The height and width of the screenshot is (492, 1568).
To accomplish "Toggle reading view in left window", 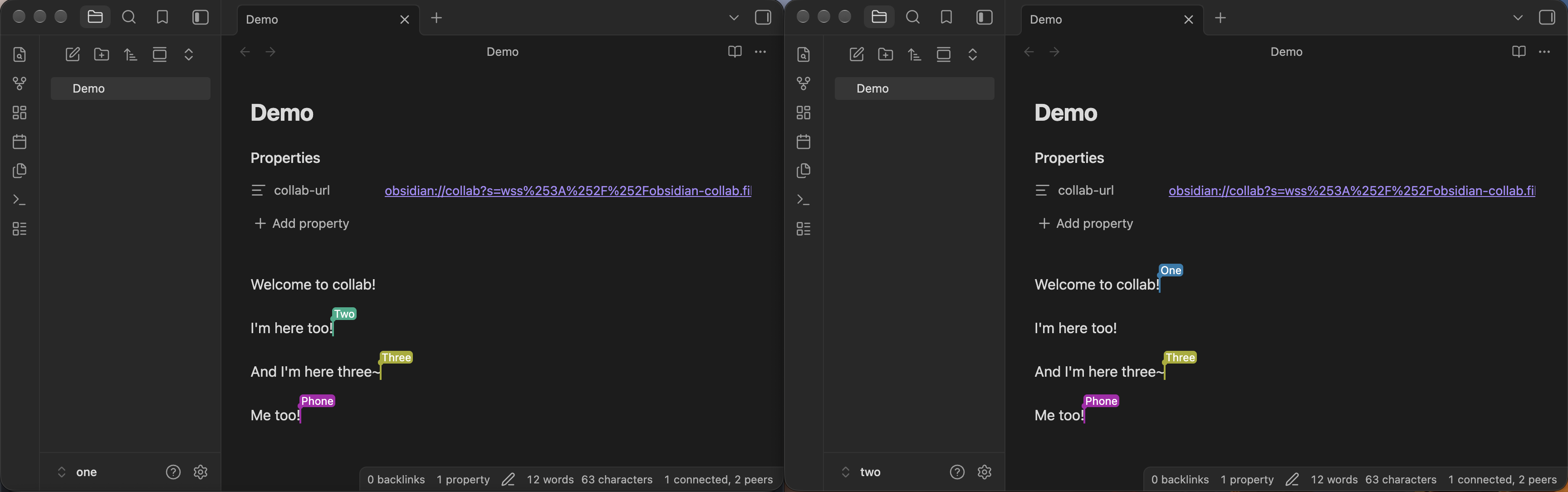I will point(735,52).
